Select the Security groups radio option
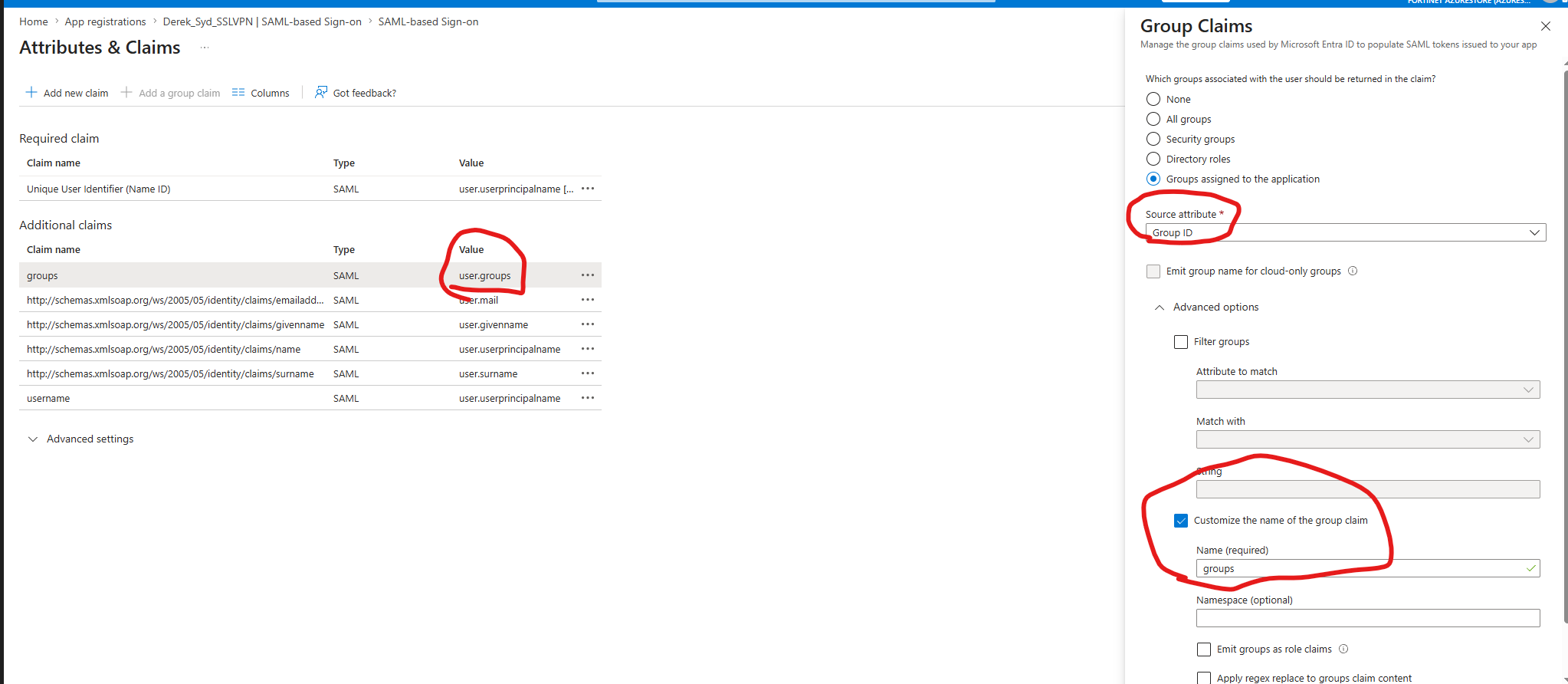This screenshot has width=1568, height=684. (1153, 139)
